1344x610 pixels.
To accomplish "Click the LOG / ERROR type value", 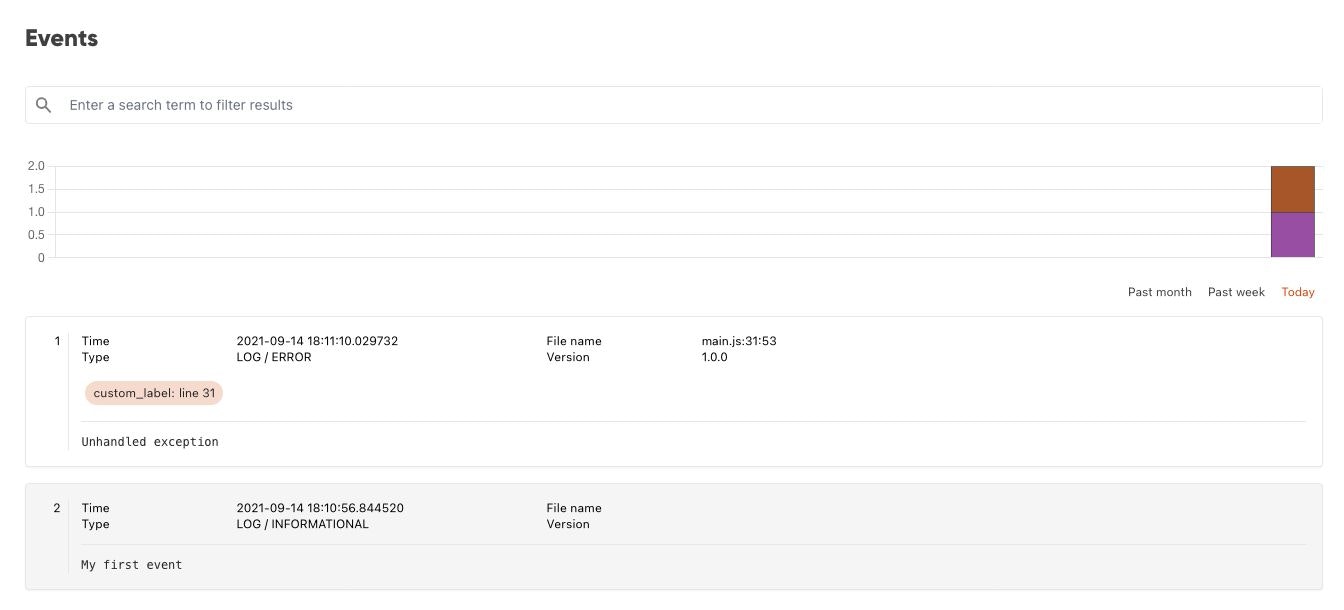I will pyautogui.click(x=274, y=357).
